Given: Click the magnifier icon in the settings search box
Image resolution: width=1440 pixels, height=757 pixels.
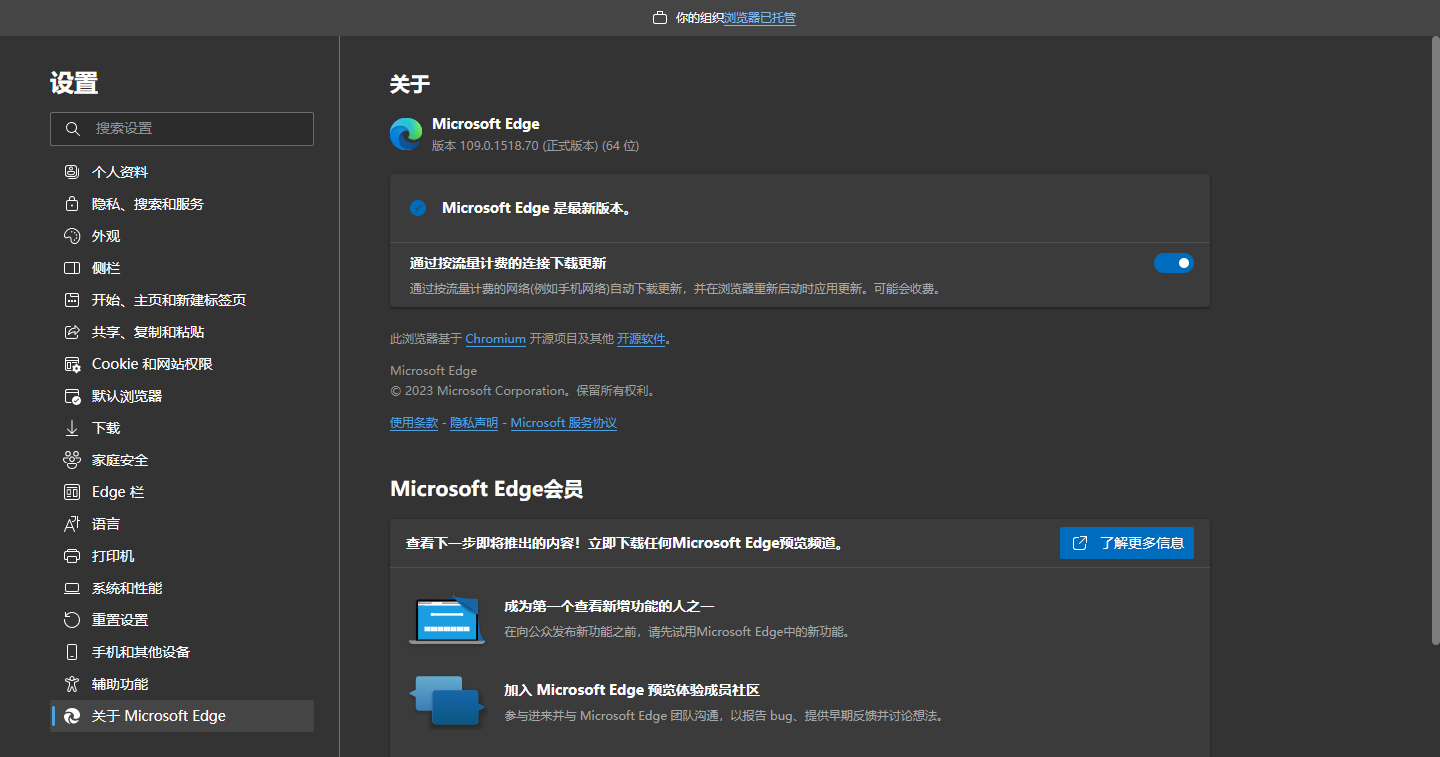Looking at the screenshot, I should (72, 128).
